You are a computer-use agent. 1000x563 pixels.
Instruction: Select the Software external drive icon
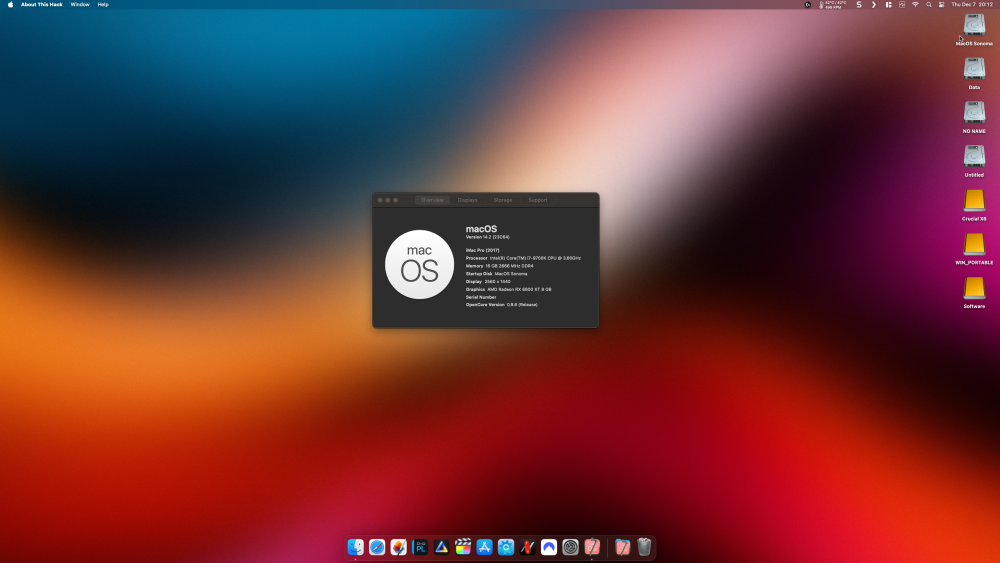974,288
